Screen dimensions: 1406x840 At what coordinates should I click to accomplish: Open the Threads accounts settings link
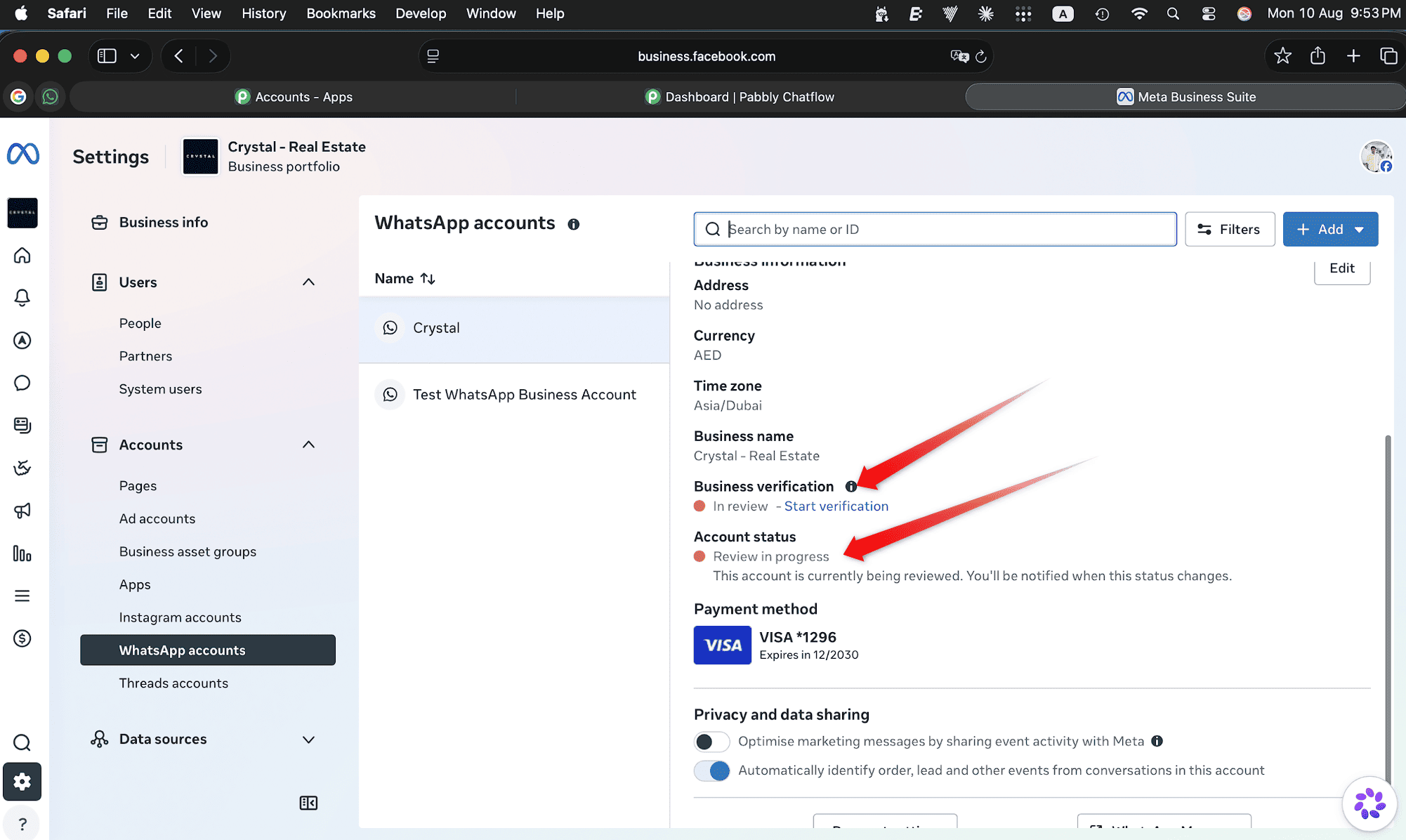[x=173, y=683]
